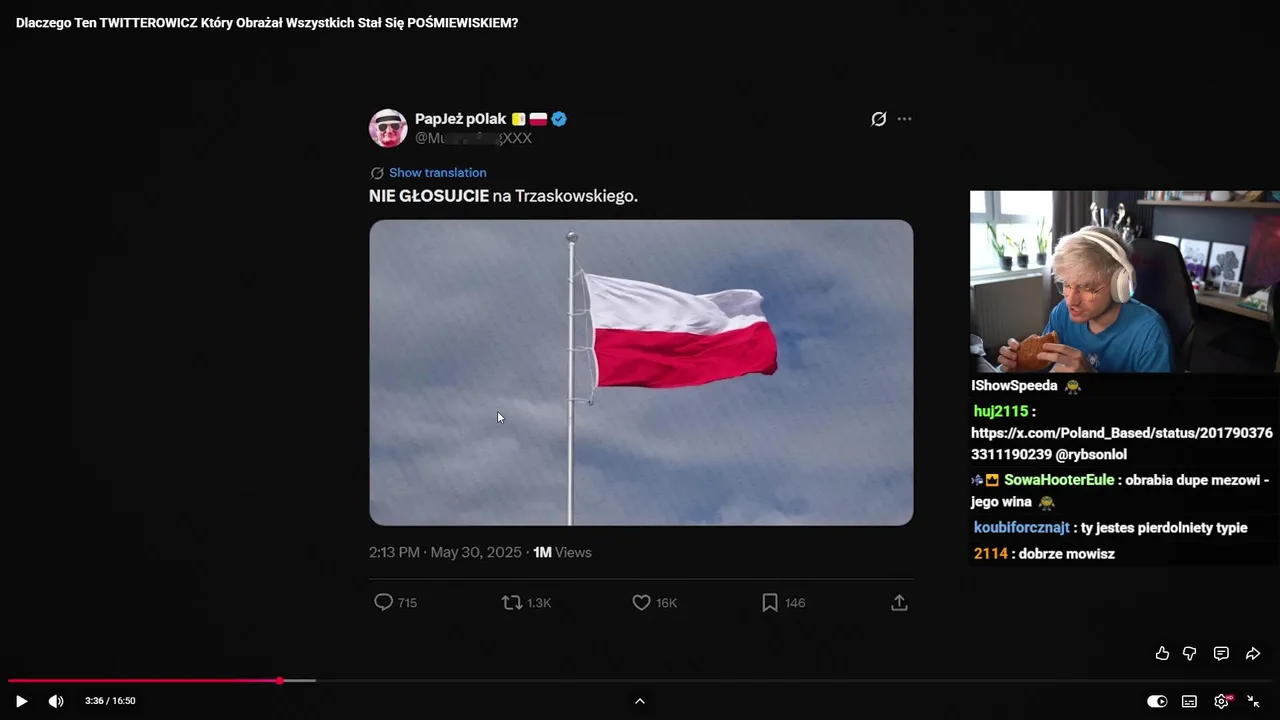The width and height of the screenshot is (1280, 720).
Task: Click the Grok icon on the tweet
Action: pyautogui.click(x=878, y=119)
